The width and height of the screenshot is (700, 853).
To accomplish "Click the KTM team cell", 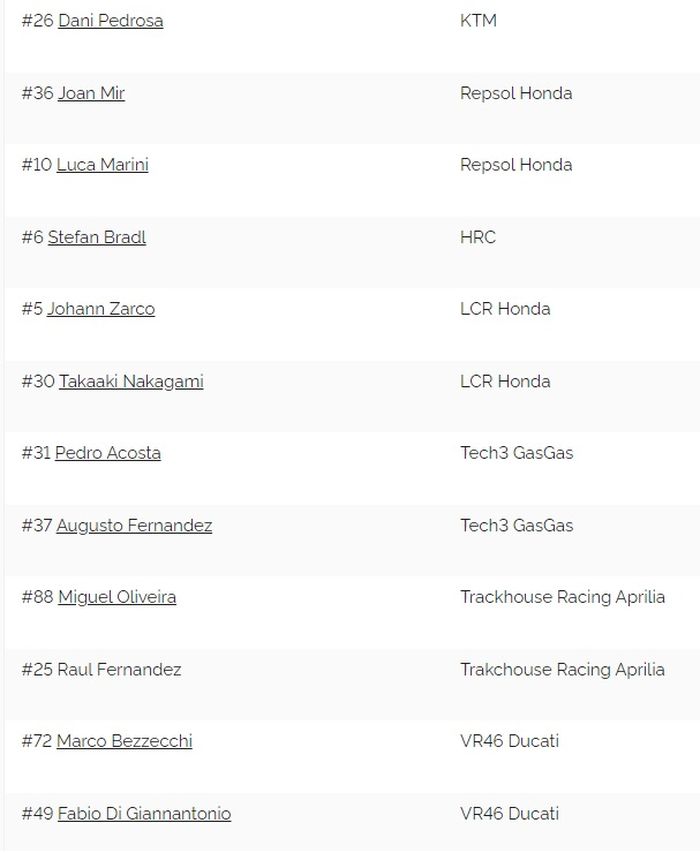I will point(478,21).
